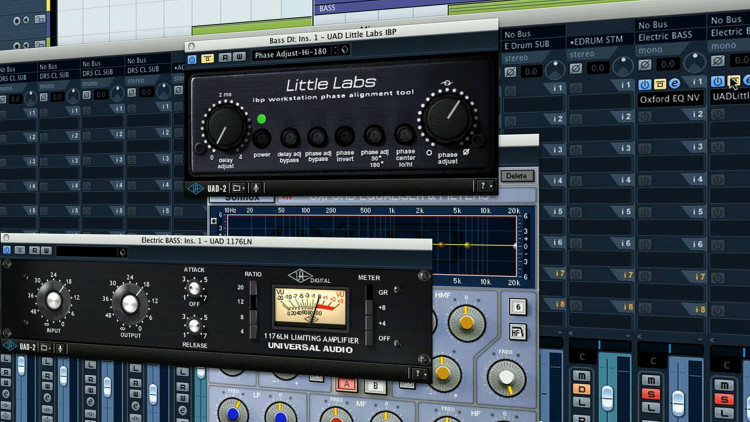750x422 pixels.
Task: Click the Oxford EQ band 6 button
Action: point(518,306)
